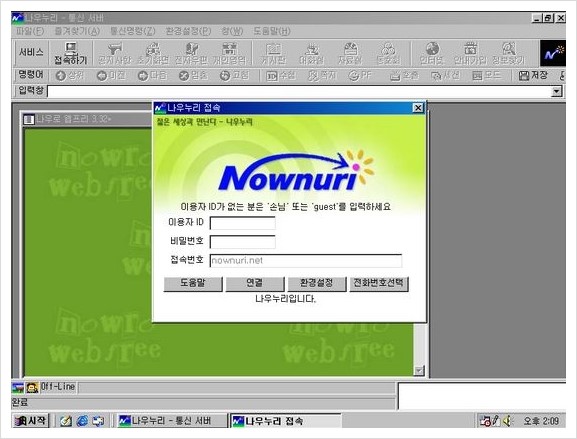Click the 저장 save command button
The height and width of the screenshot is (439, 577).
point(533,75)
